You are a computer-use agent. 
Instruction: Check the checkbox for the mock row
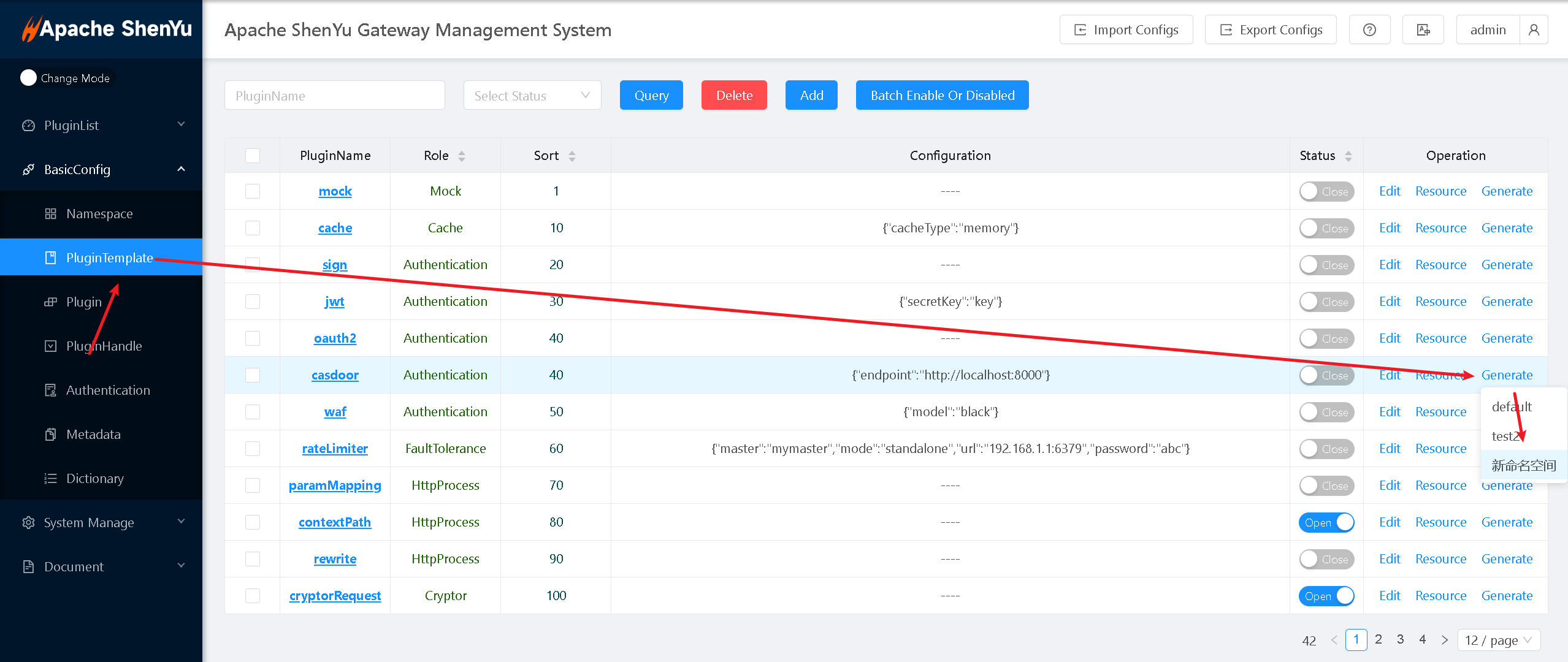coord(252,191)
